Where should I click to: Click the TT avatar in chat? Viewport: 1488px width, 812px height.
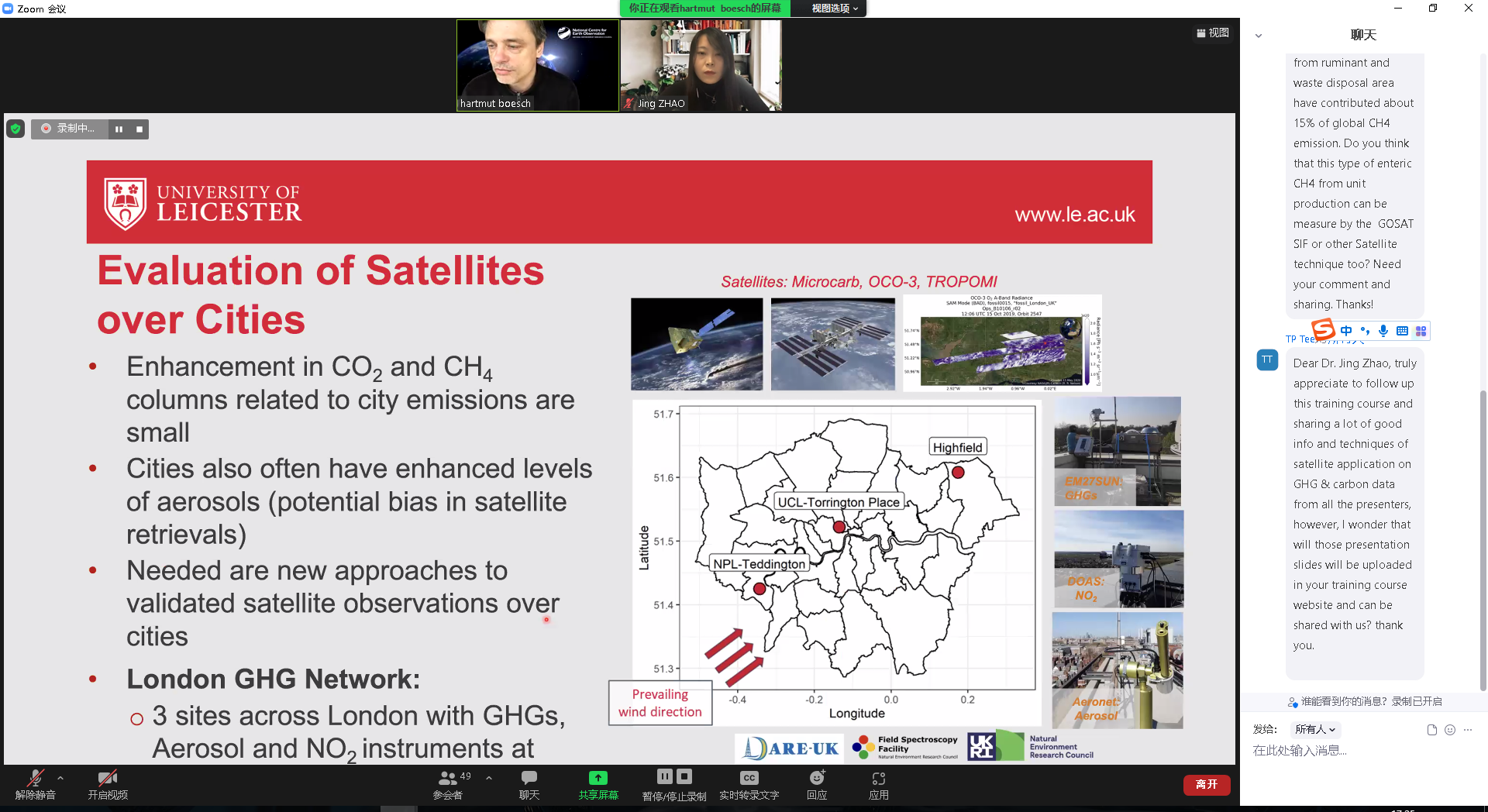pos(1267,360)
